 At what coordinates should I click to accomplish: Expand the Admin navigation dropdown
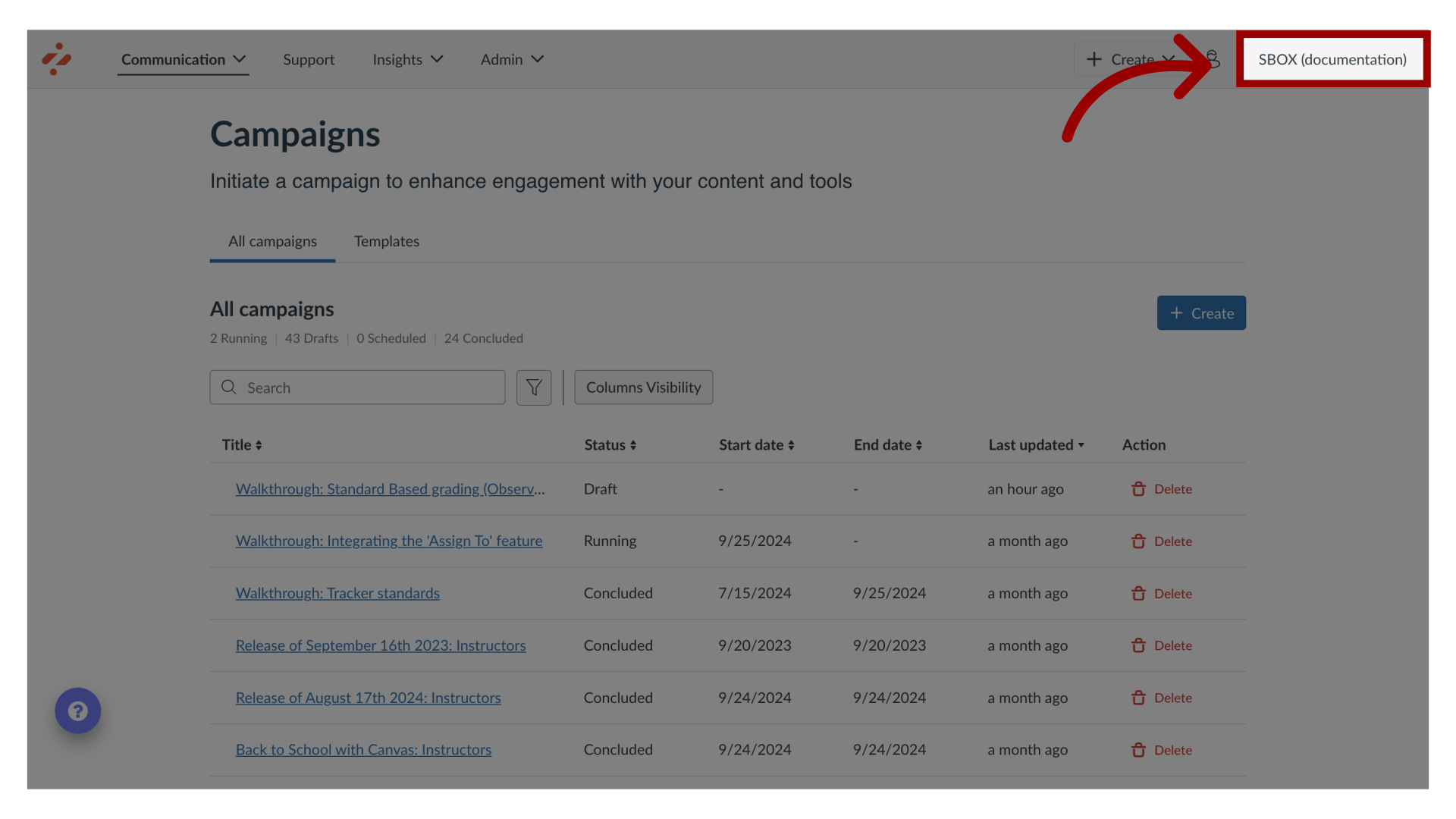512,58
